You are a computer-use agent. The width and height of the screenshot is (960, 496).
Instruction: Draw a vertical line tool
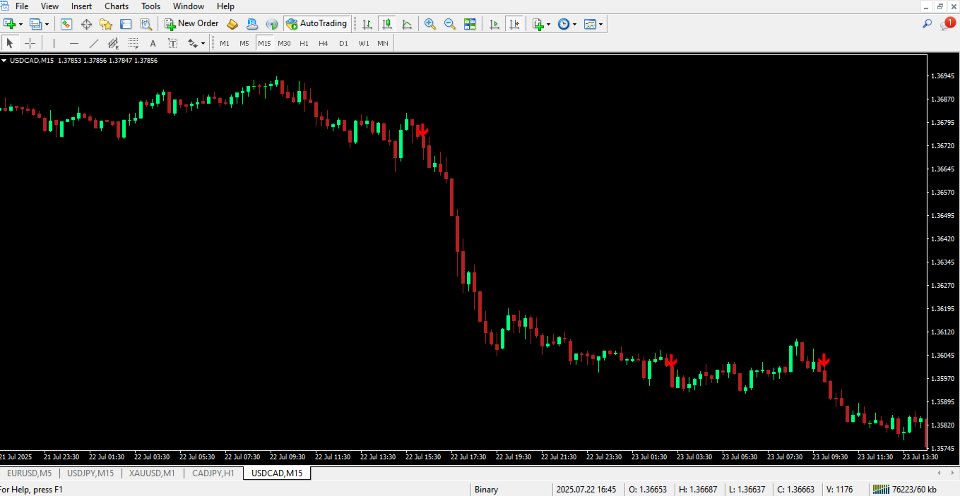[54, 43]
